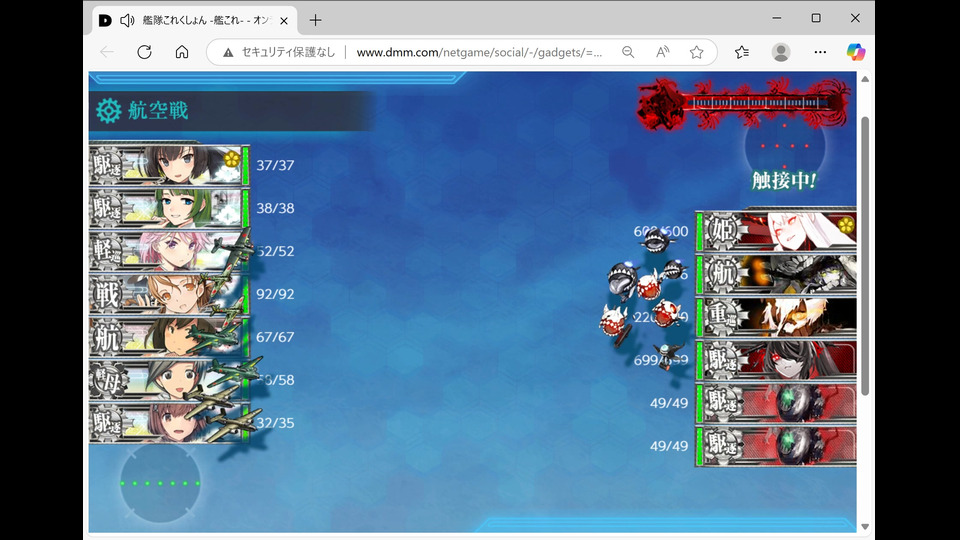Click the yellow flagship flower on first destroyer
The image size is (960, 540).
tap(231, 159)
